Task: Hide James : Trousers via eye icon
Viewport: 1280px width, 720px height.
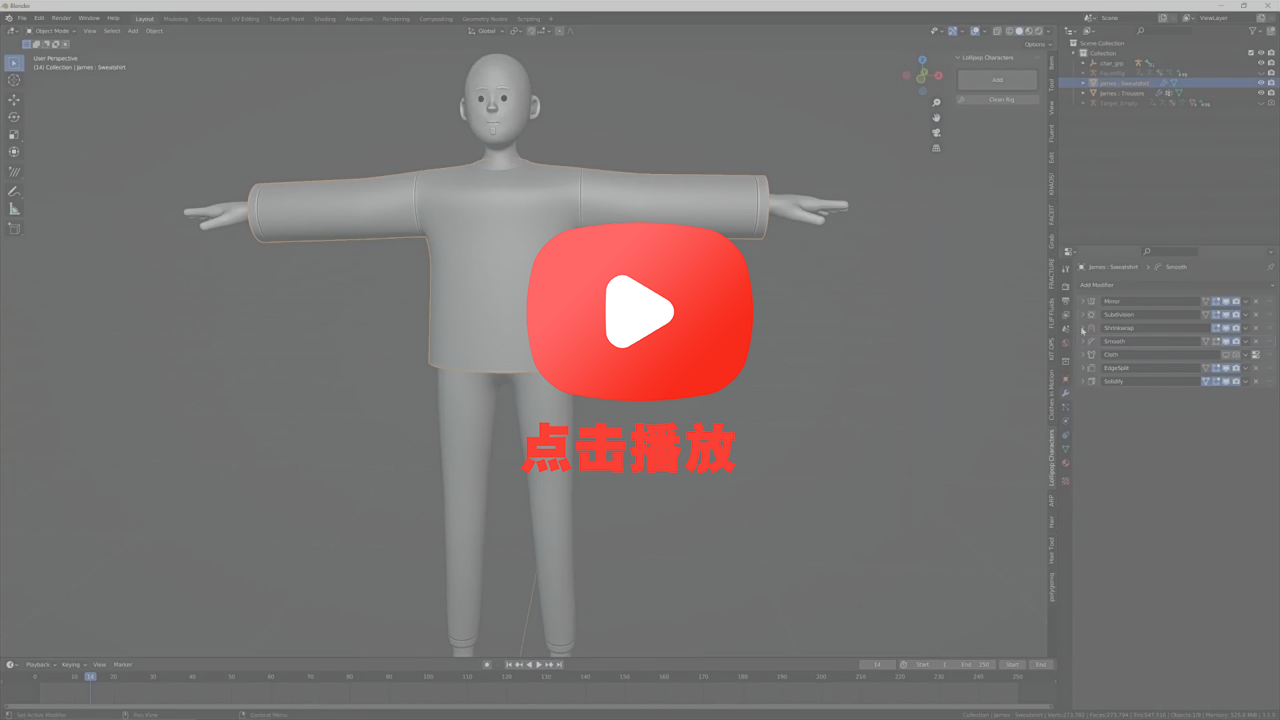Action: pyautogui.click(x=1260, y=93)
